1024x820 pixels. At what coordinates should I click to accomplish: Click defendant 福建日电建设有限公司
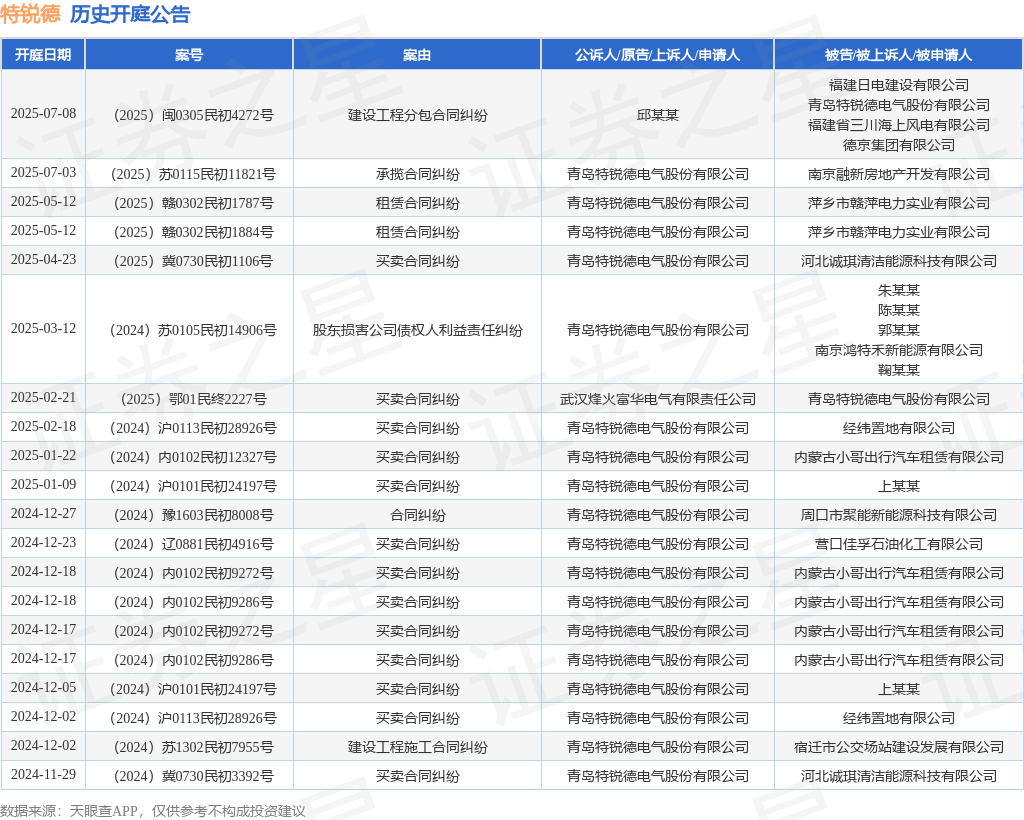point(899,85)
